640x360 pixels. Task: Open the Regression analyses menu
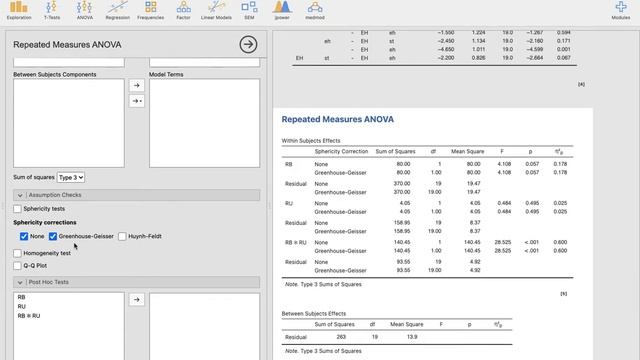(118, 10)
